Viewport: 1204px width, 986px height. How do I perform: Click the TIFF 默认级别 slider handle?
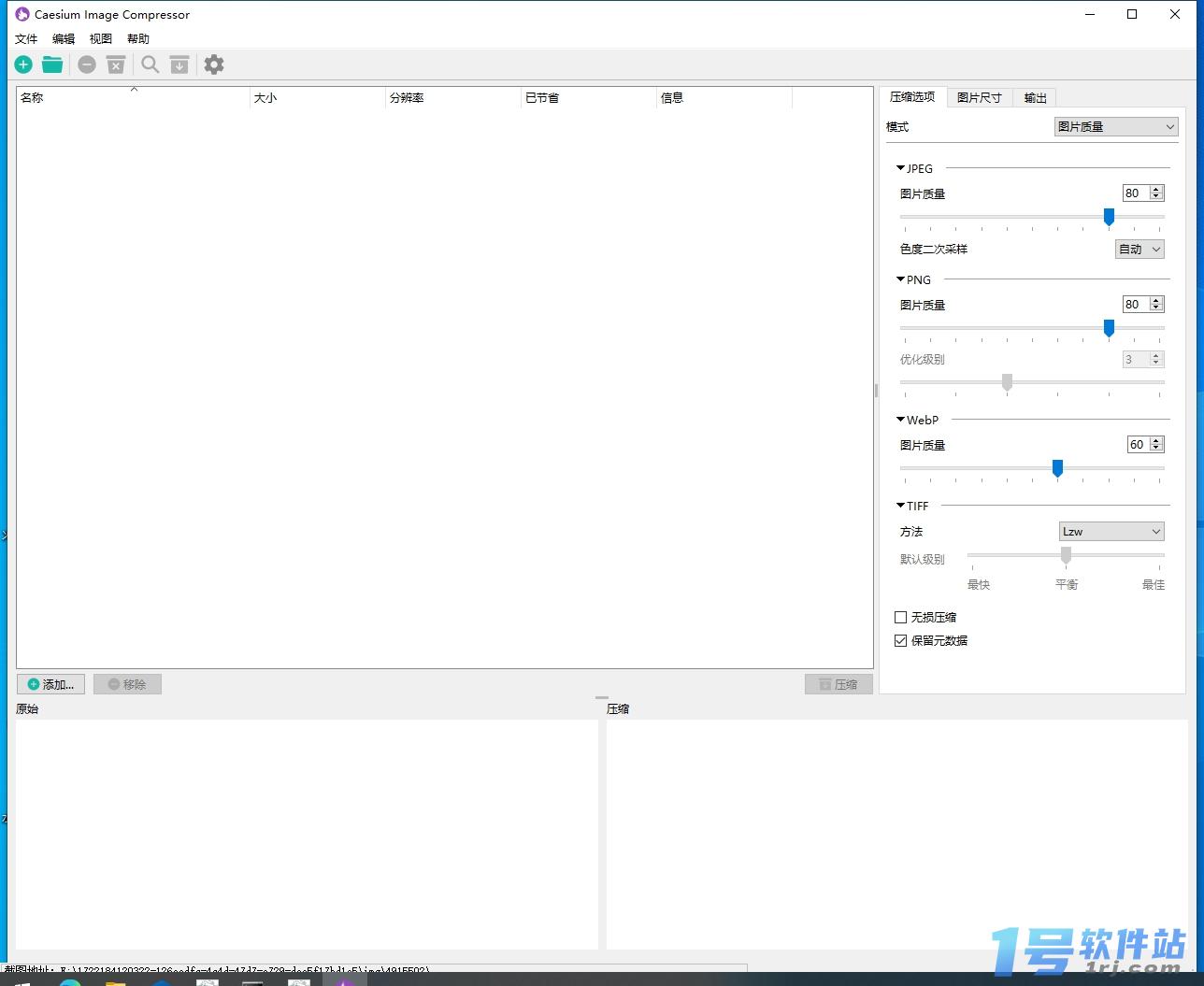click(1066, 556)
